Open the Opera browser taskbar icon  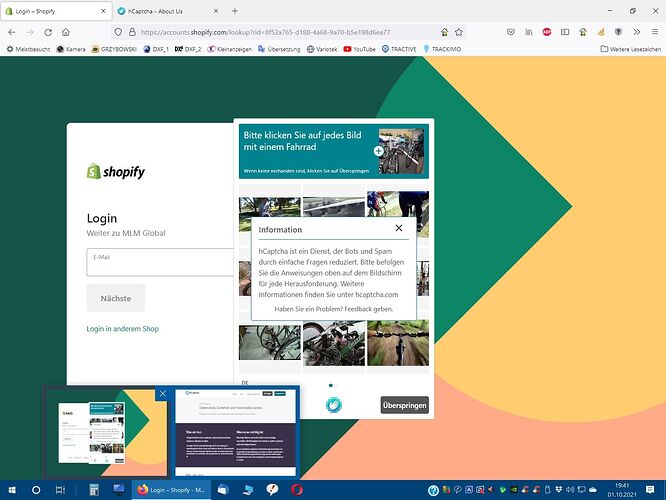pyautogui.click(x=297, y=490)
